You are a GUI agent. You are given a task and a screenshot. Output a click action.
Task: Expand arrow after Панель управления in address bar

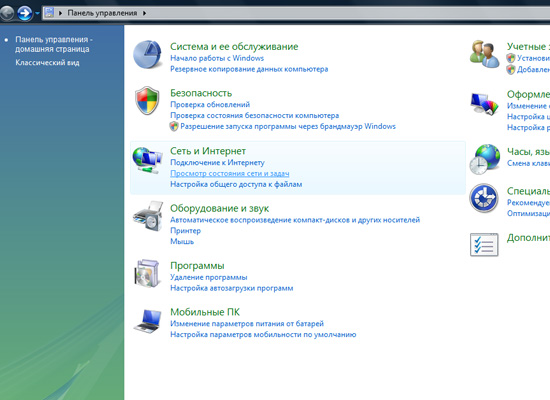(144, 13)
